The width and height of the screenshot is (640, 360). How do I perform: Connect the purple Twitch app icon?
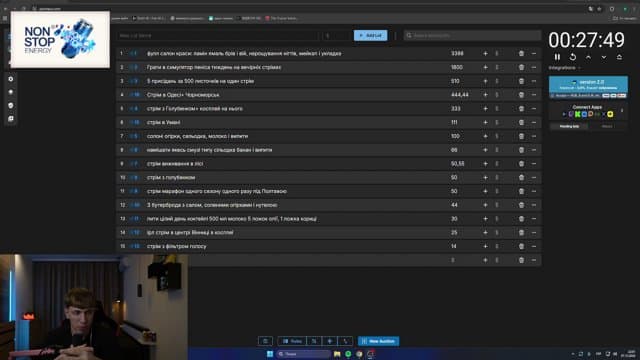[x=571, y=114]
